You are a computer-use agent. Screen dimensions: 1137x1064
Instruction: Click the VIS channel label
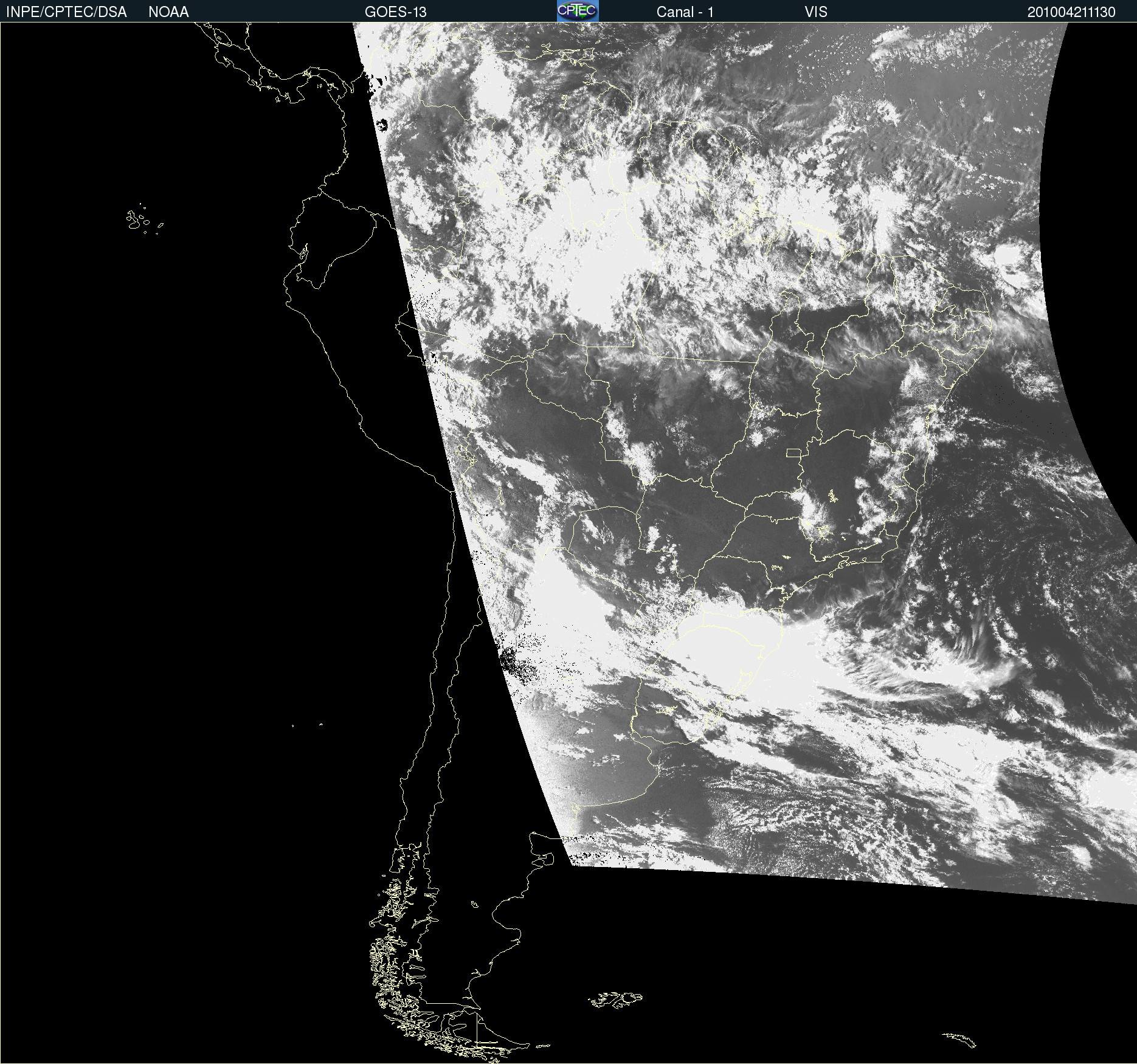coord(816,12)
